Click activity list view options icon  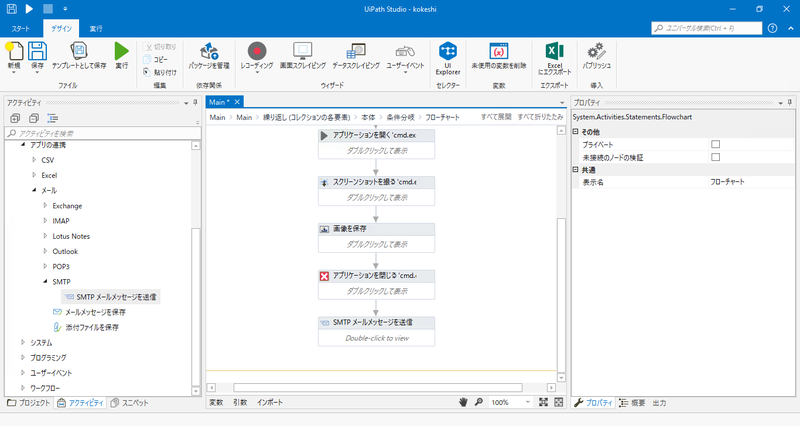coord(53,118)
